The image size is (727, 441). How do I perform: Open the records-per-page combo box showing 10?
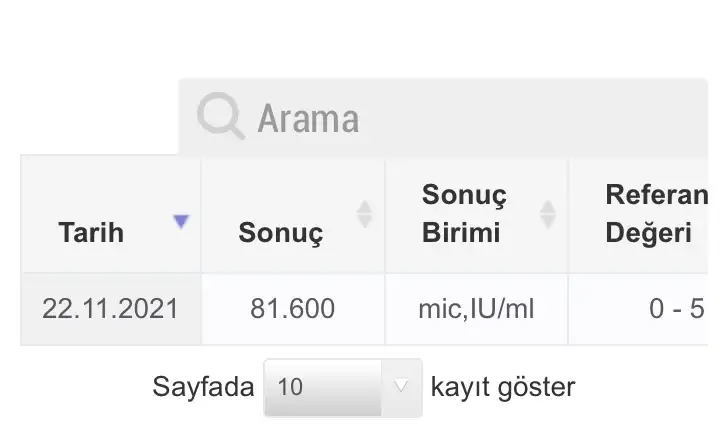[343, 388]
